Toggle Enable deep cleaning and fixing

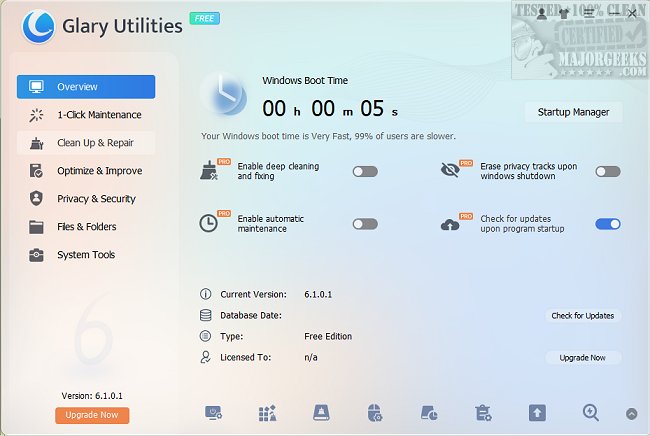[365, 171]
